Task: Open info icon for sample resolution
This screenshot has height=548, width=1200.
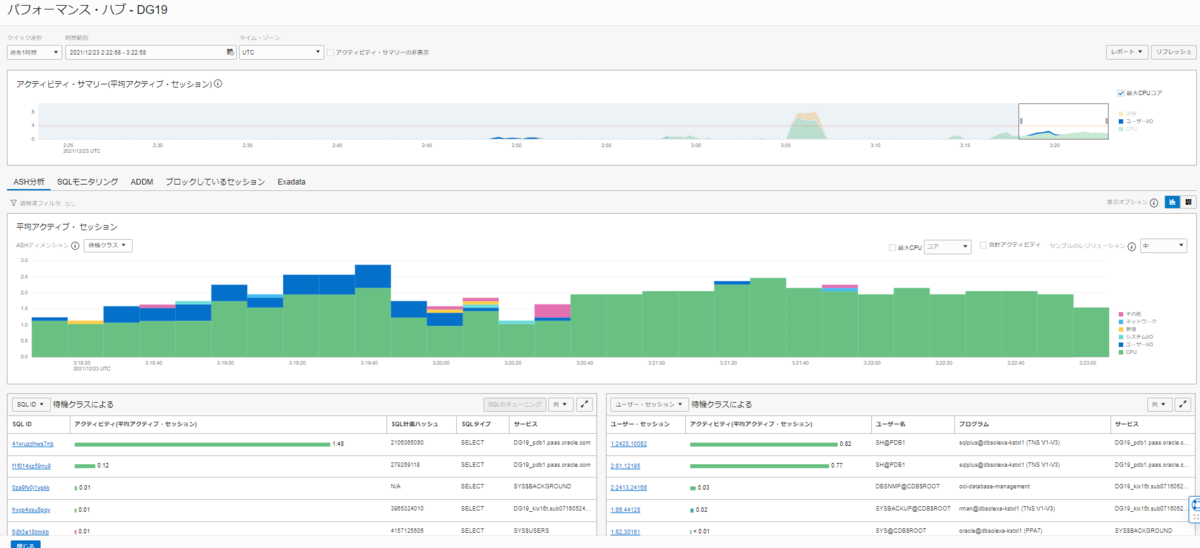Action: (x=1131, y=246)
